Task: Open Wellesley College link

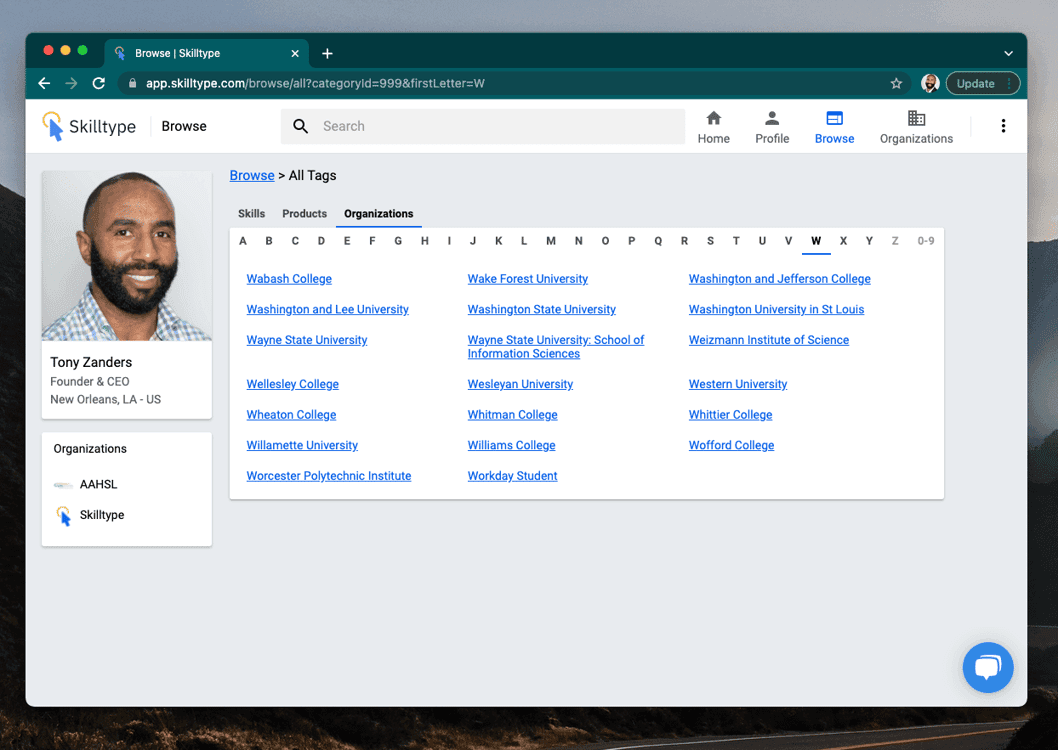Action: tap(292, 384)
